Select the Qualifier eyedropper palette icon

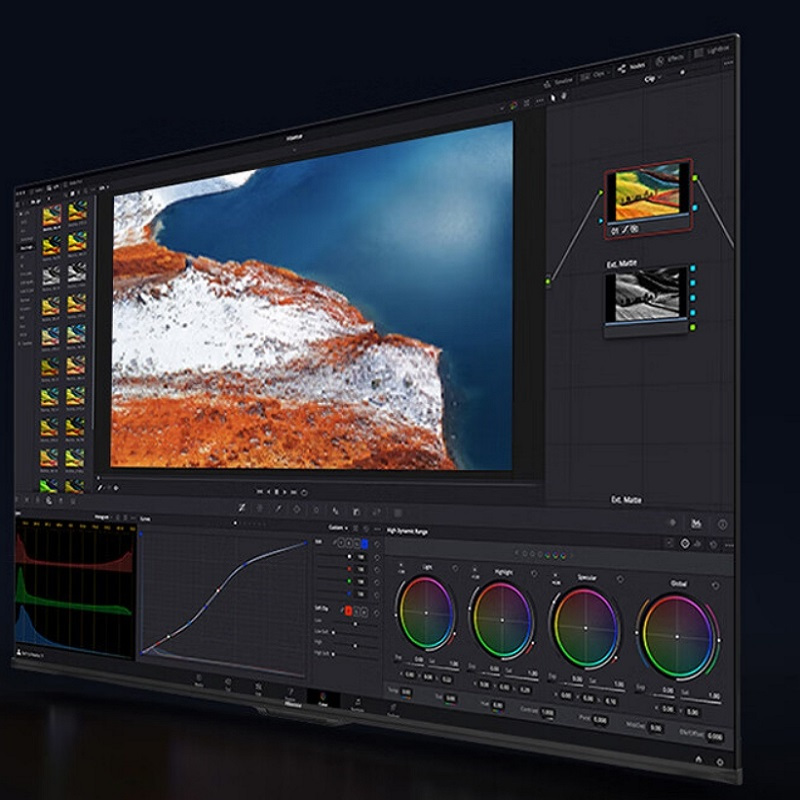[x=279, y=509]
